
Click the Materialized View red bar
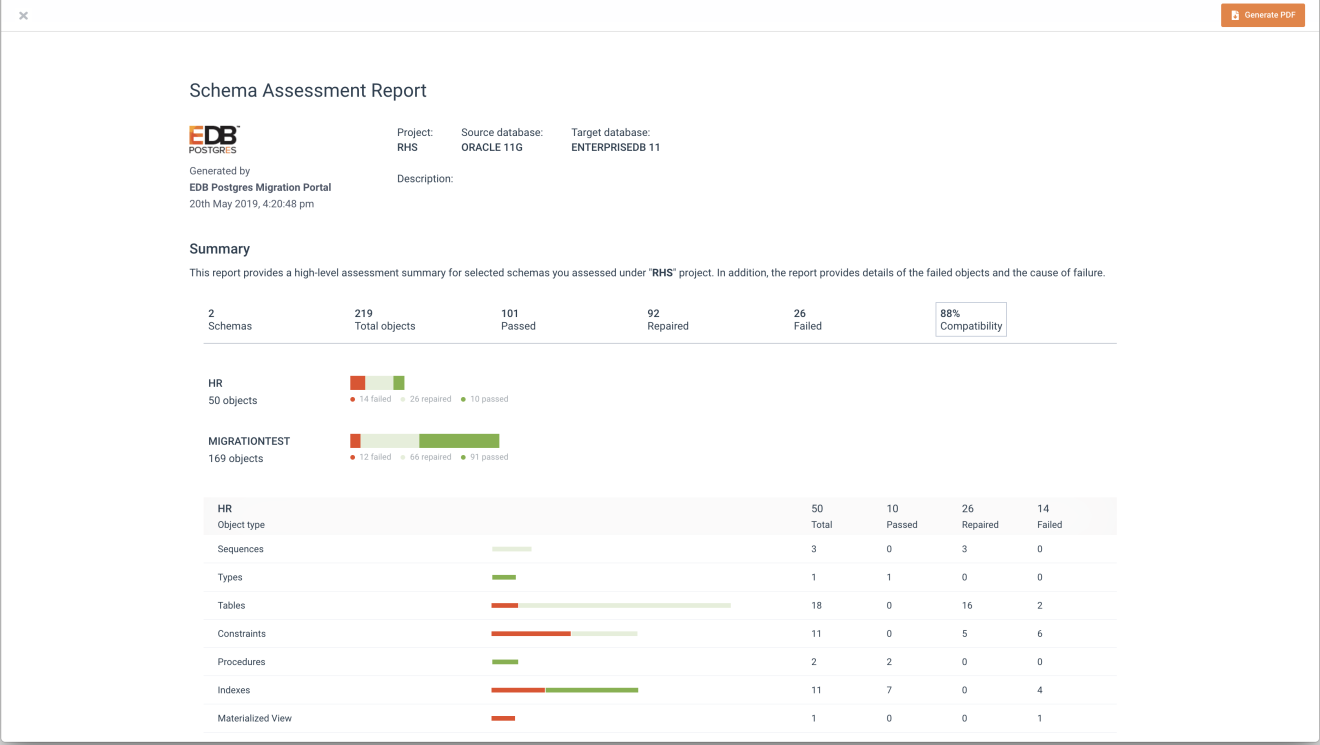coord(503,718)
